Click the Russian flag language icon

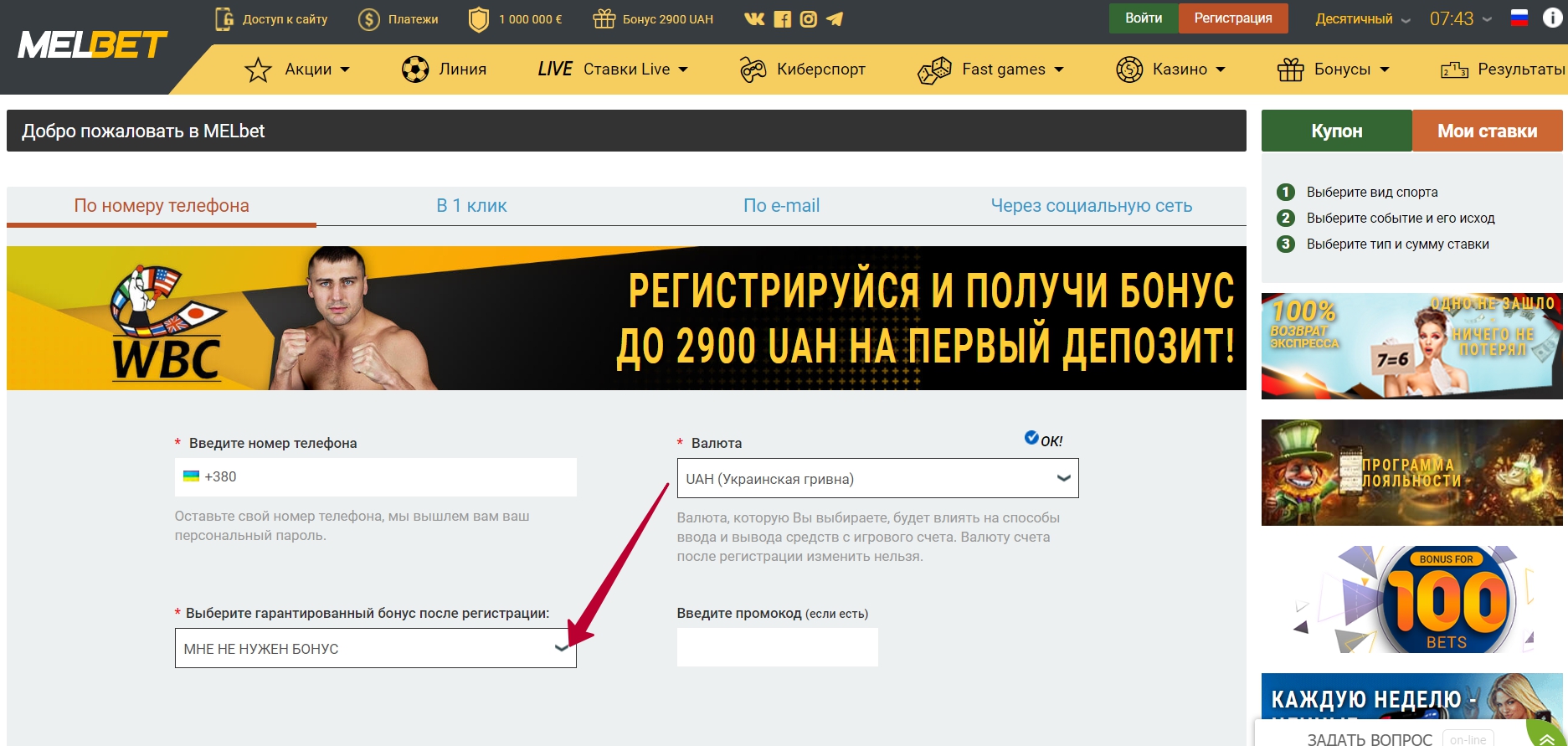pyautogui.click(x=1519, y=18)
